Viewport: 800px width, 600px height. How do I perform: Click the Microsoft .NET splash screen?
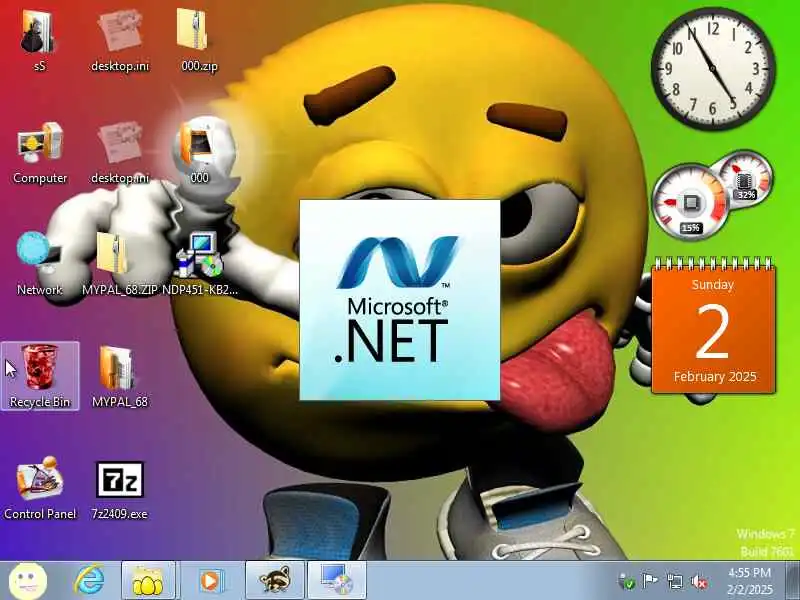point(399,300)
